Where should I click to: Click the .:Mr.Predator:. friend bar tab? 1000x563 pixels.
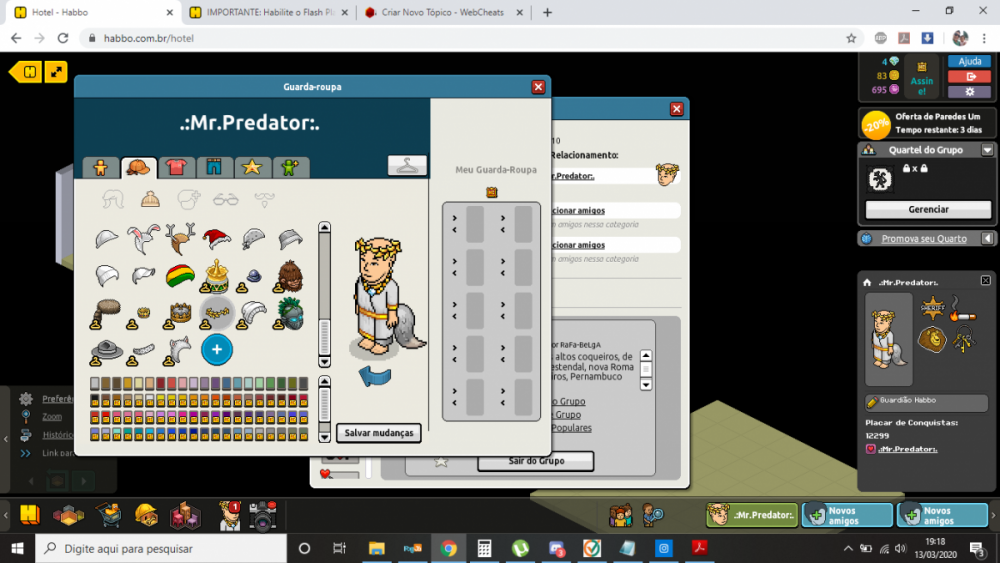[x=752, y=515]
